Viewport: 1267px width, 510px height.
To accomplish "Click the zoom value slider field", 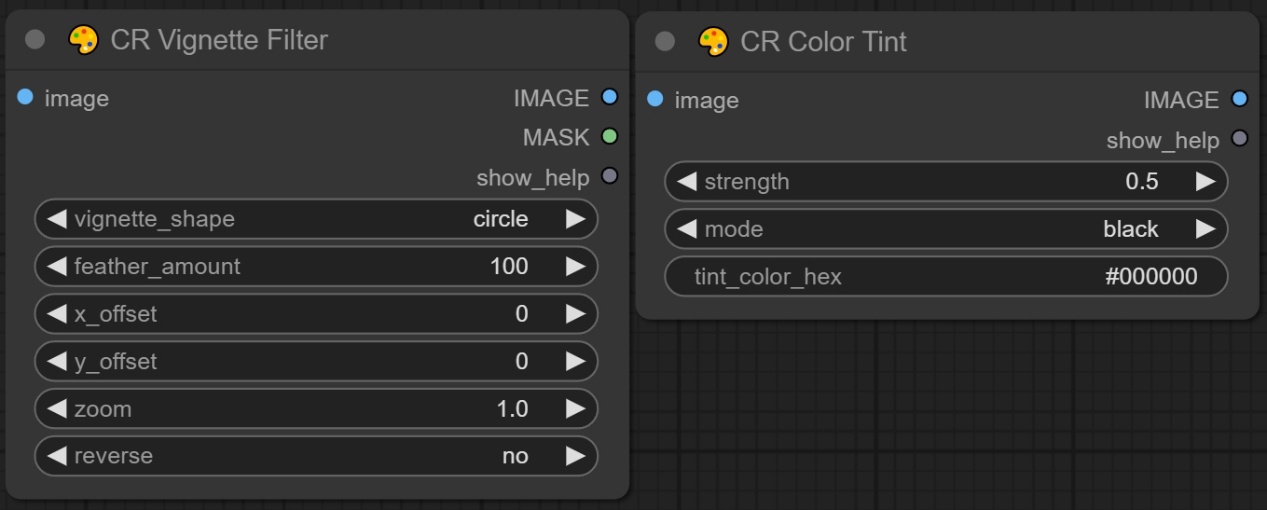I will [x=316, y=409].
